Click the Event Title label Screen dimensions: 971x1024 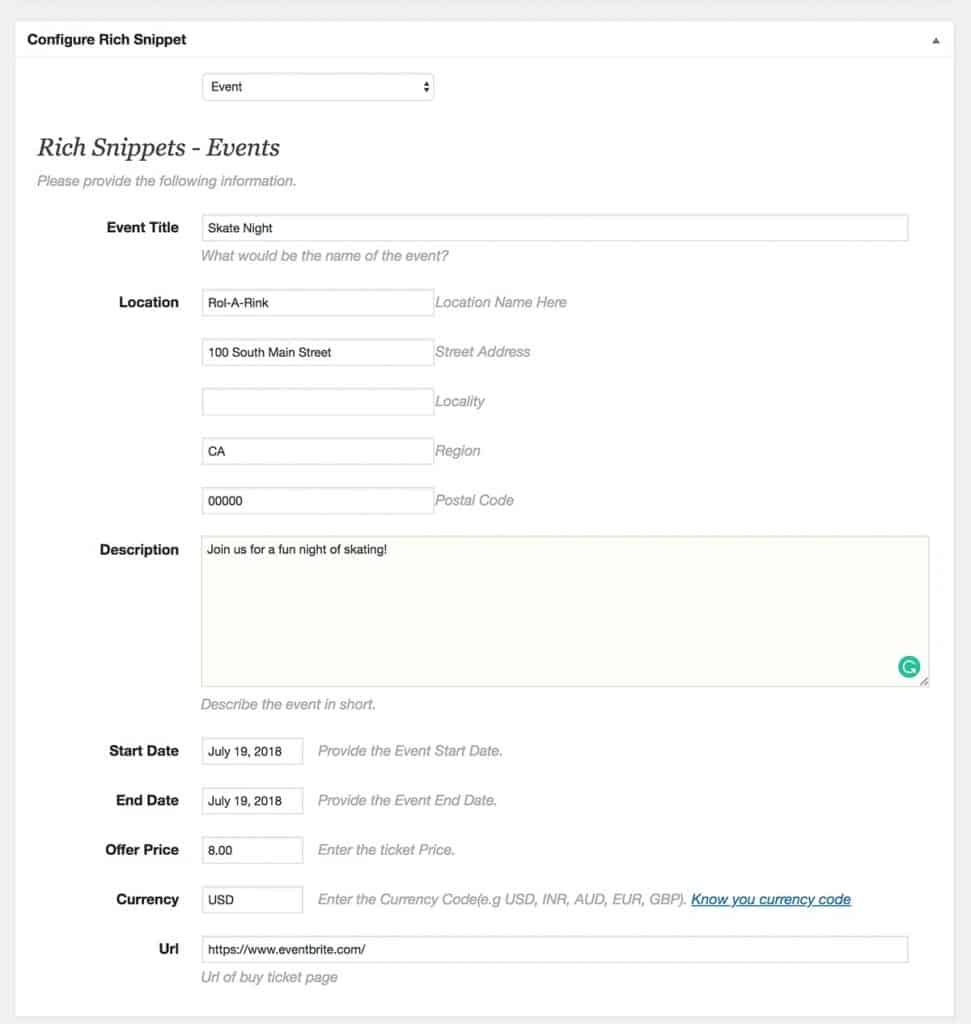tap(142, 227)
